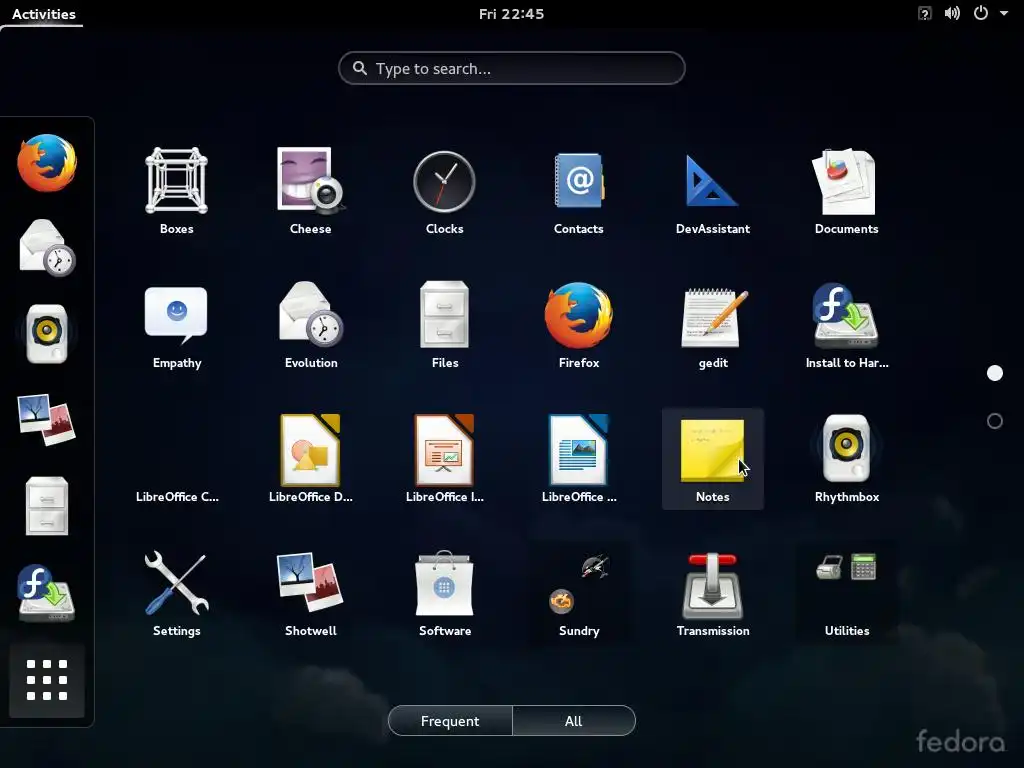This screenshot has width=1024, height=768.
Task: Launch LibreOffice Impress
Action: [x=444, y=458]
